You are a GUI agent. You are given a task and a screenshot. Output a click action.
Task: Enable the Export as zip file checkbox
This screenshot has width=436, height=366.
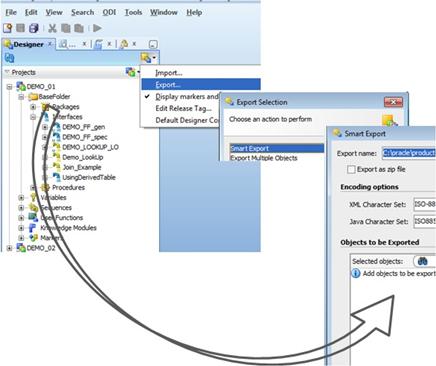point(351,169)
